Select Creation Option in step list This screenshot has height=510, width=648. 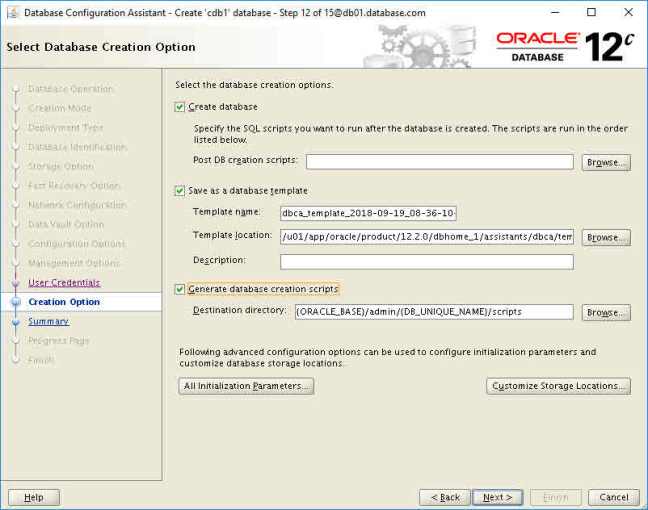pos(64,302)
